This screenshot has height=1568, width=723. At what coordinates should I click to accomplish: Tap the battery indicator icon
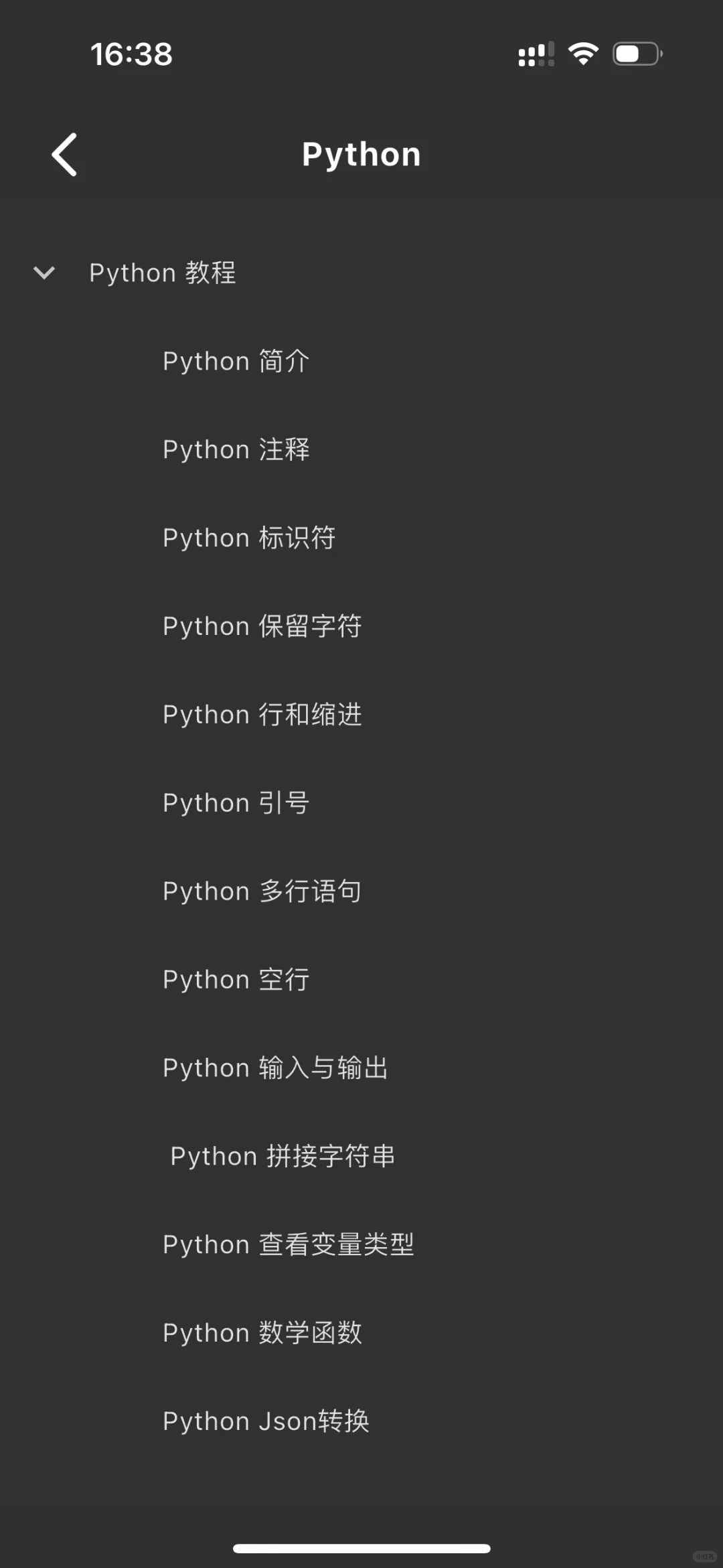[637, 54]
